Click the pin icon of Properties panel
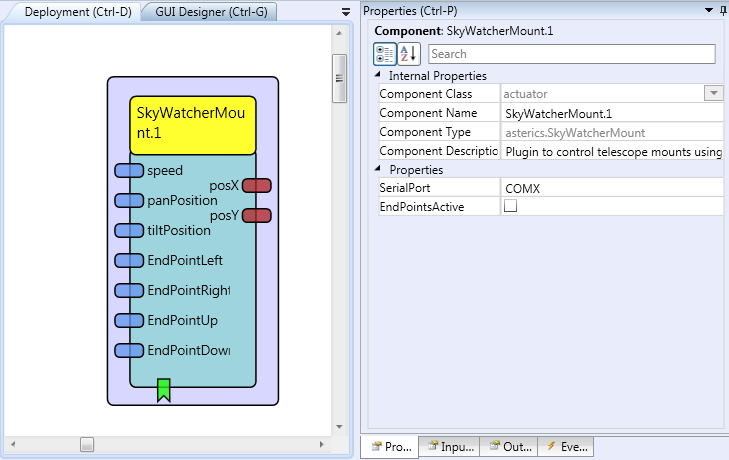This screenshot has height=460, width=729. click(x=723, y=10)
